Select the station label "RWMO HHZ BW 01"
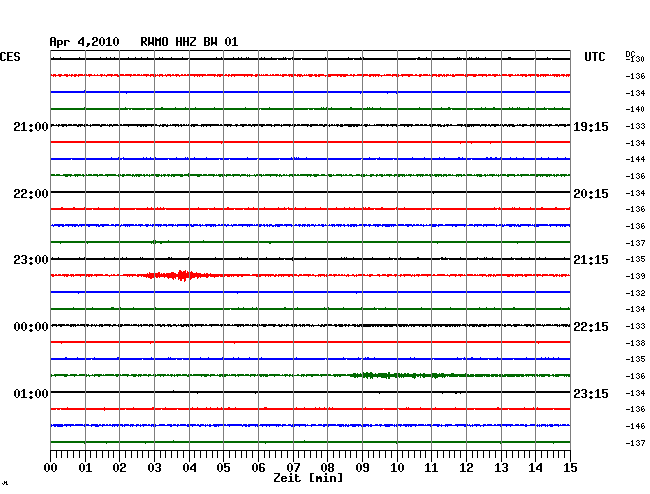Viewport: 650px width, 494px height. click(189, 42)
